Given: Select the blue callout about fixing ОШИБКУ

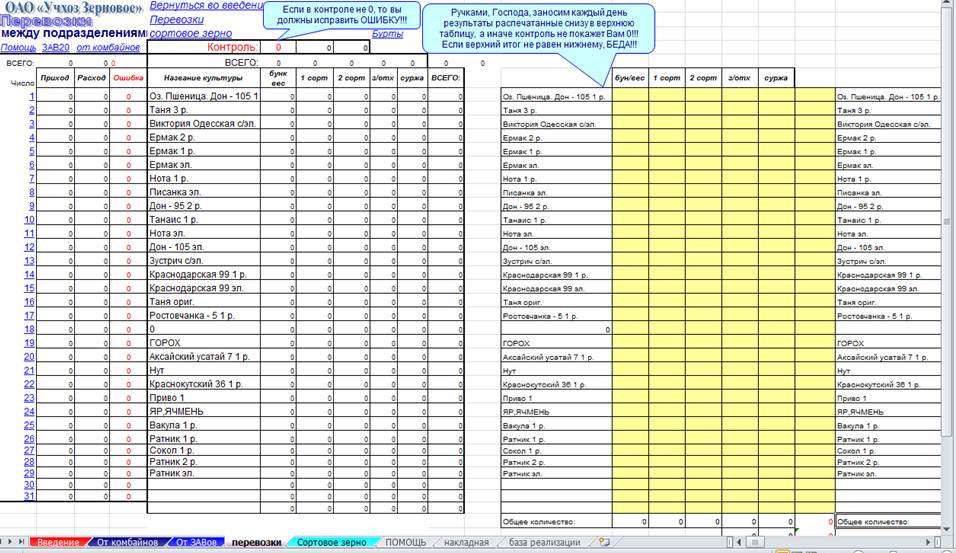Looking at the screenshot, I should coord(342,15).
